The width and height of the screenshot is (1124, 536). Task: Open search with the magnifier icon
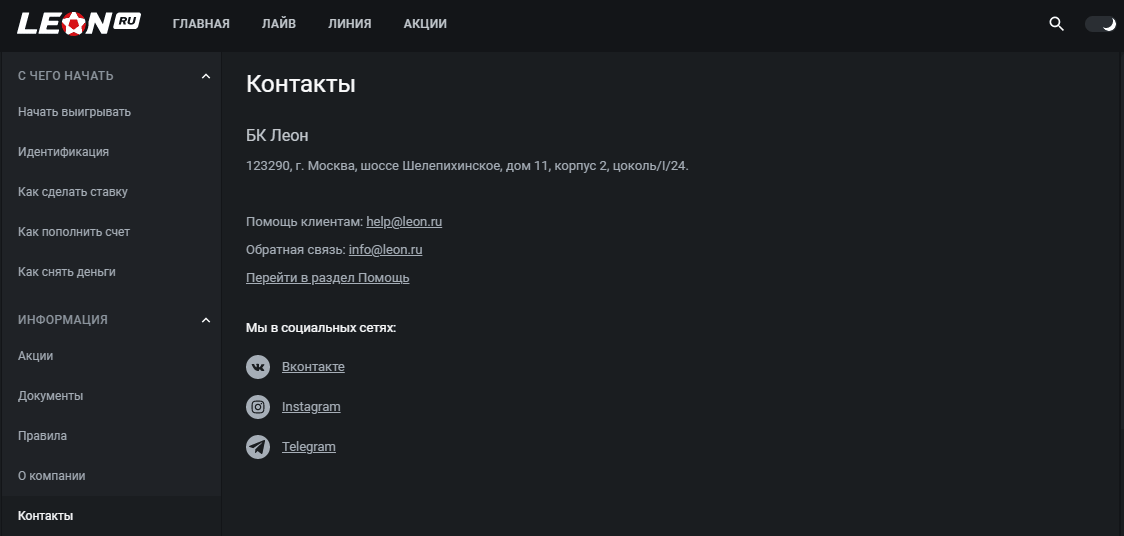pyautogui.click(x=1056, y=24)
